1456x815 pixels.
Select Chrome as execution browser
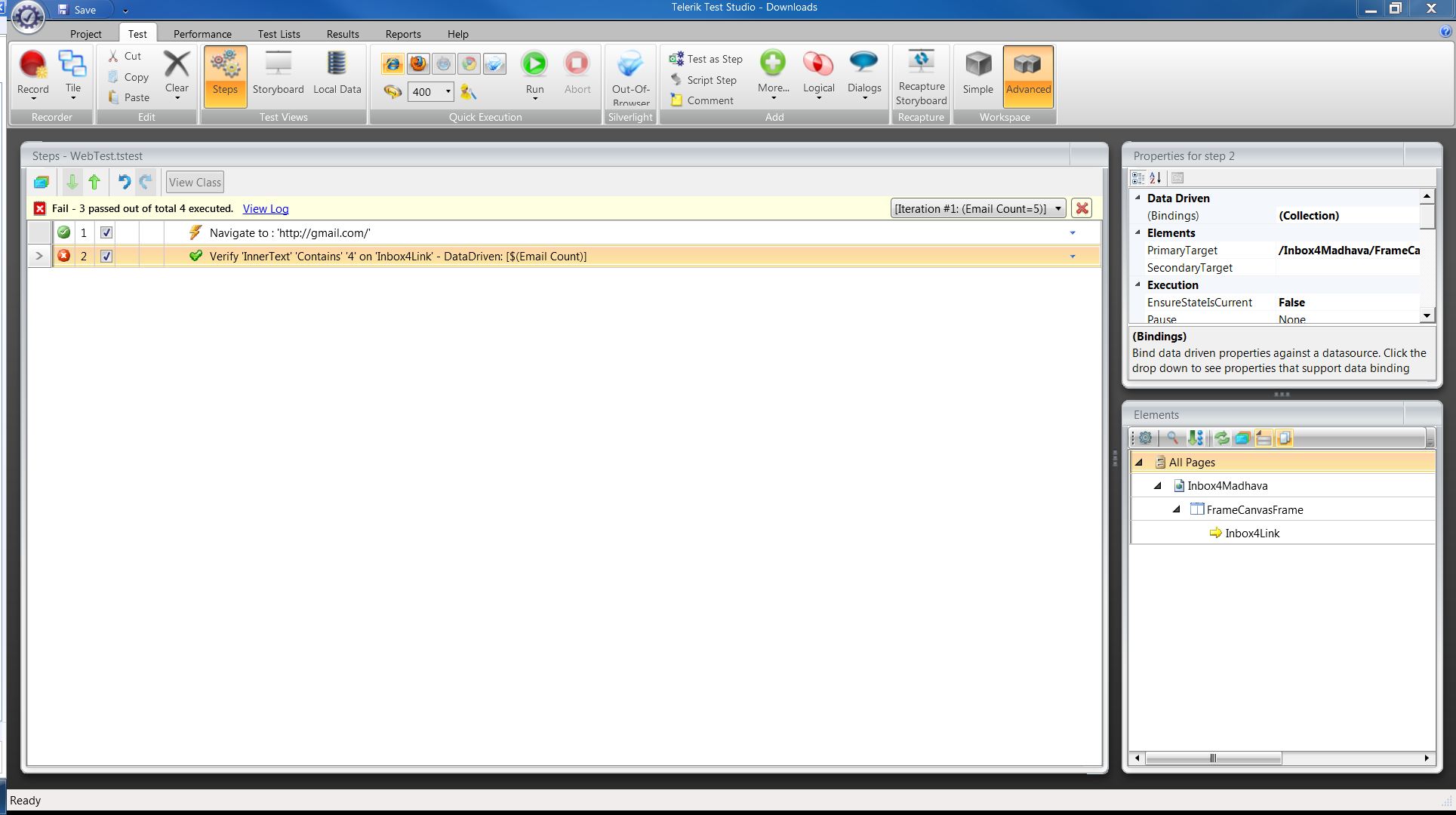click(x=469, y=64)
